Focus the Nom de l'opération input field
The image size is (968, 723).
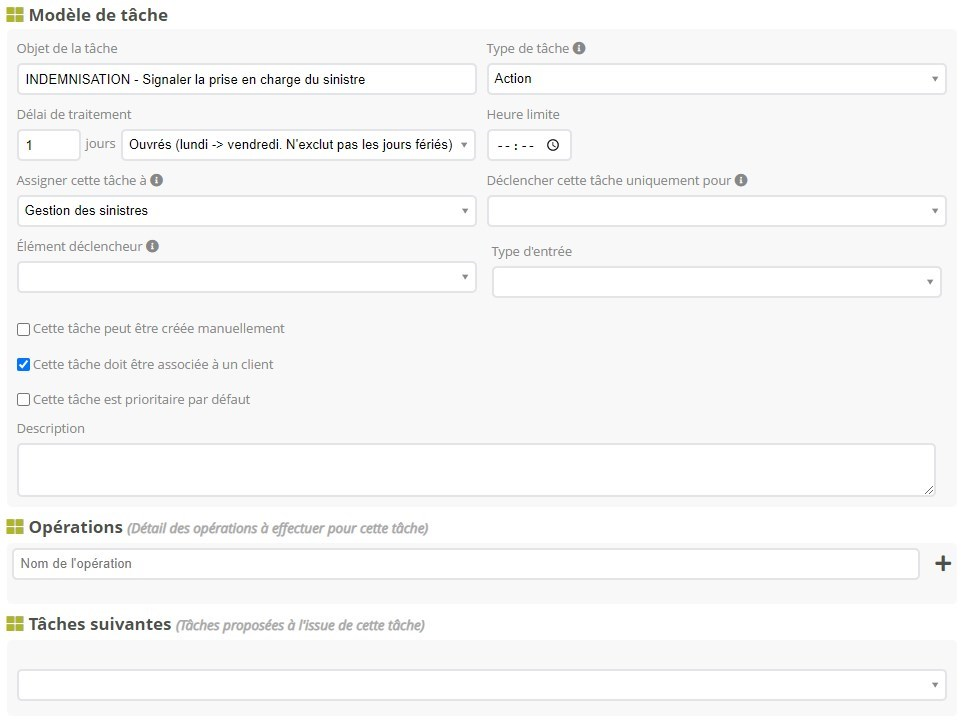tap(465, 564)
